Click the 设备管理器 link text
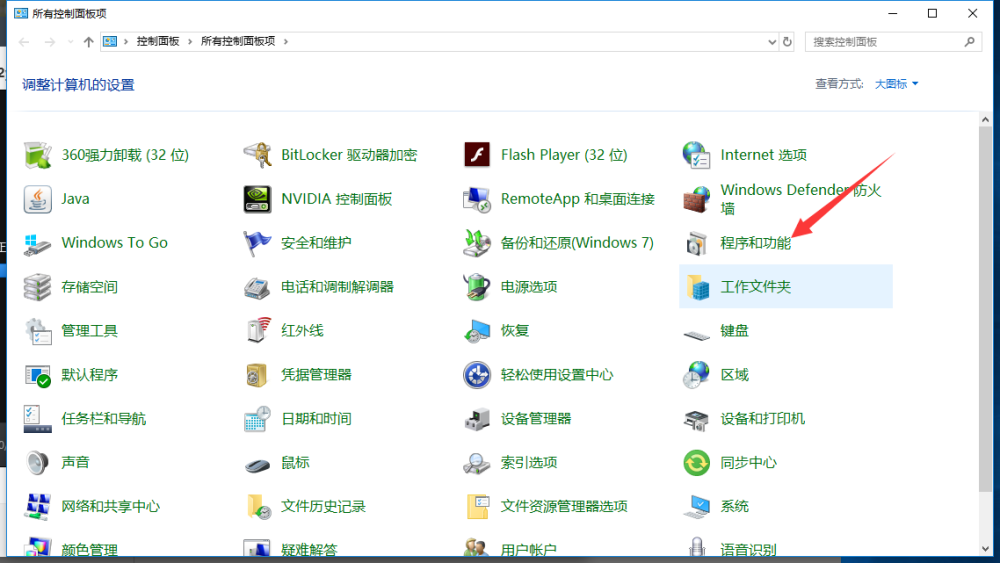The image size is (1000, 563). 536,419
